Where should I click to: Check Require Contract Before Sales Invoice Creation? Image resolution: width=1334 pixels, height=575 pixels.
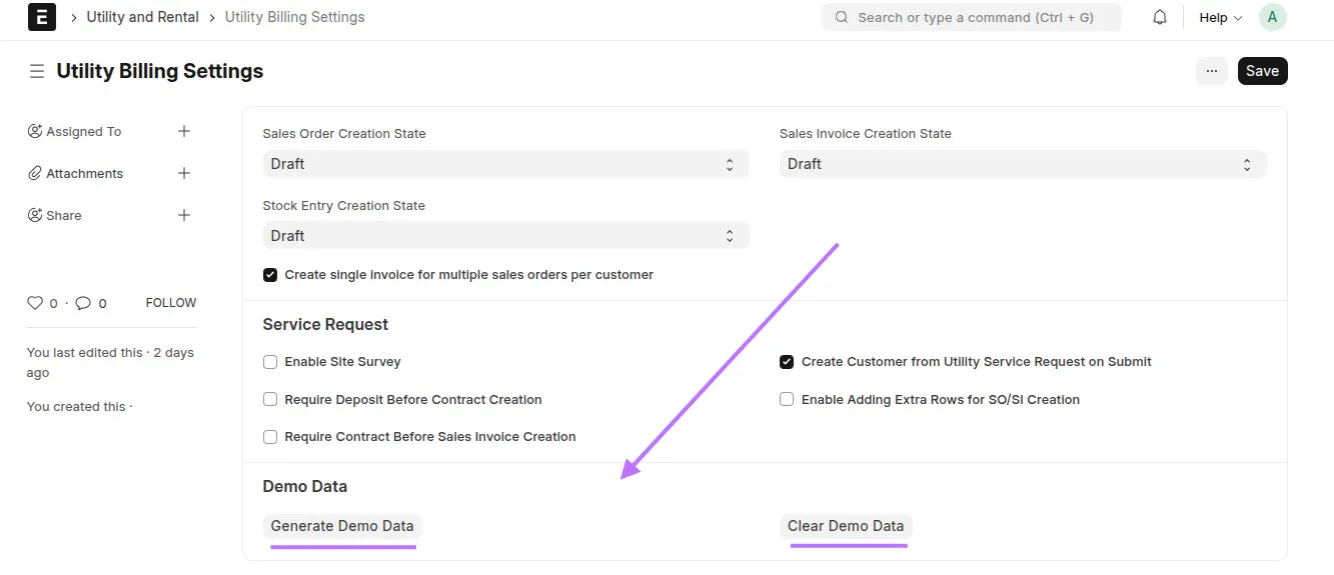coord(270,436)
